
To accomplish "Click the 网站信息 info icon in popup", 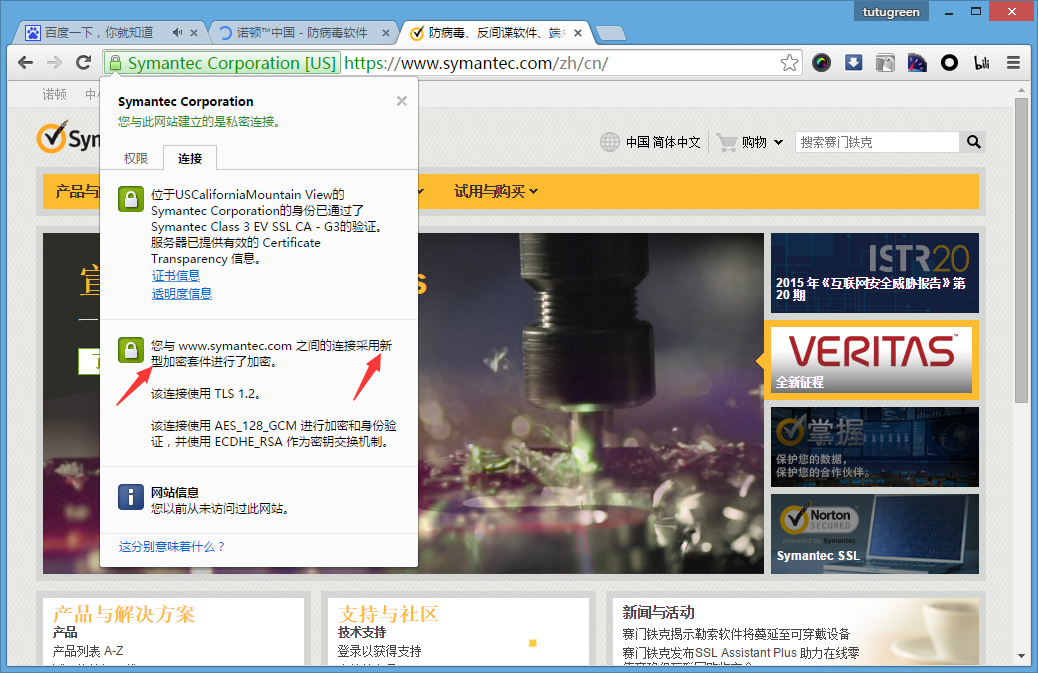I will pyautogui.click(x=131, y=497).
